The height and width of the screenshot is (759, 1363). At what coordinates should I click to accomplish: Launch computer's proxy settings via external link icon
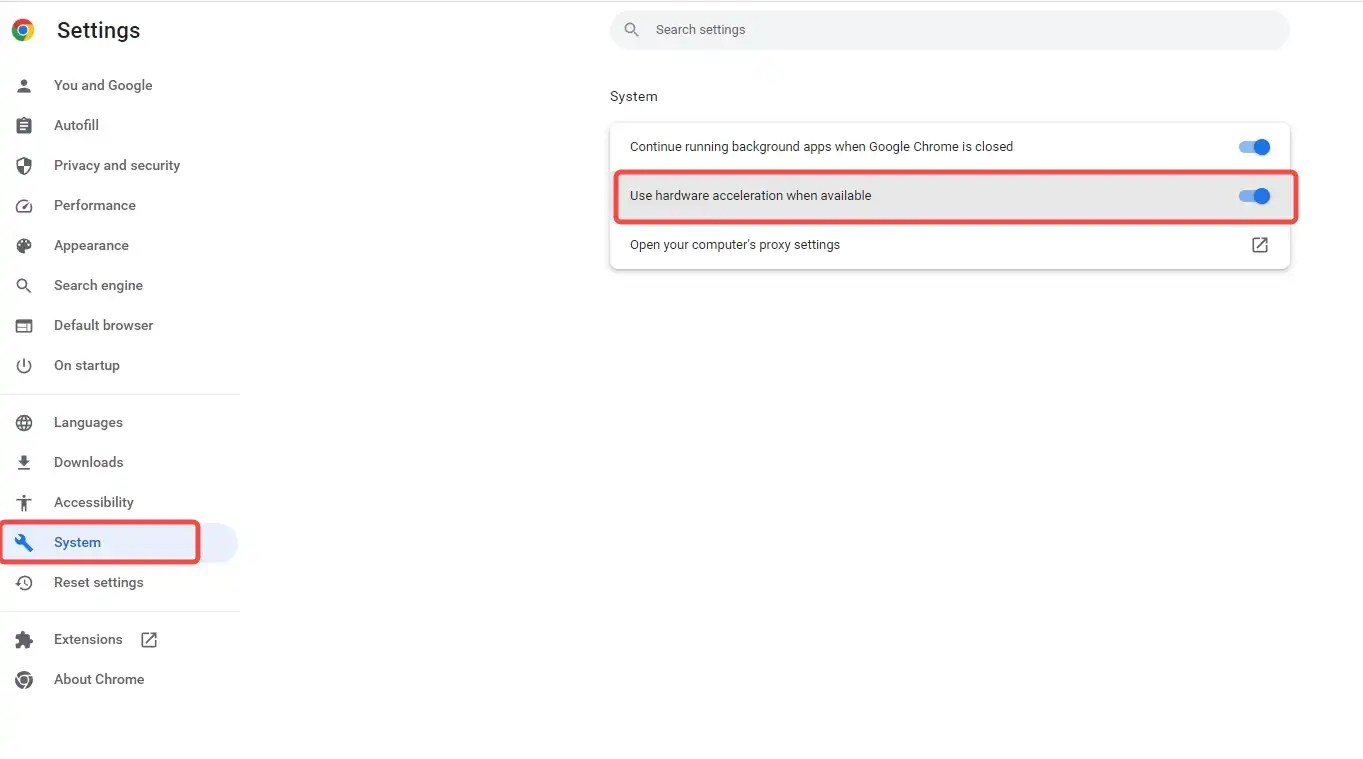pos(1259,245)
